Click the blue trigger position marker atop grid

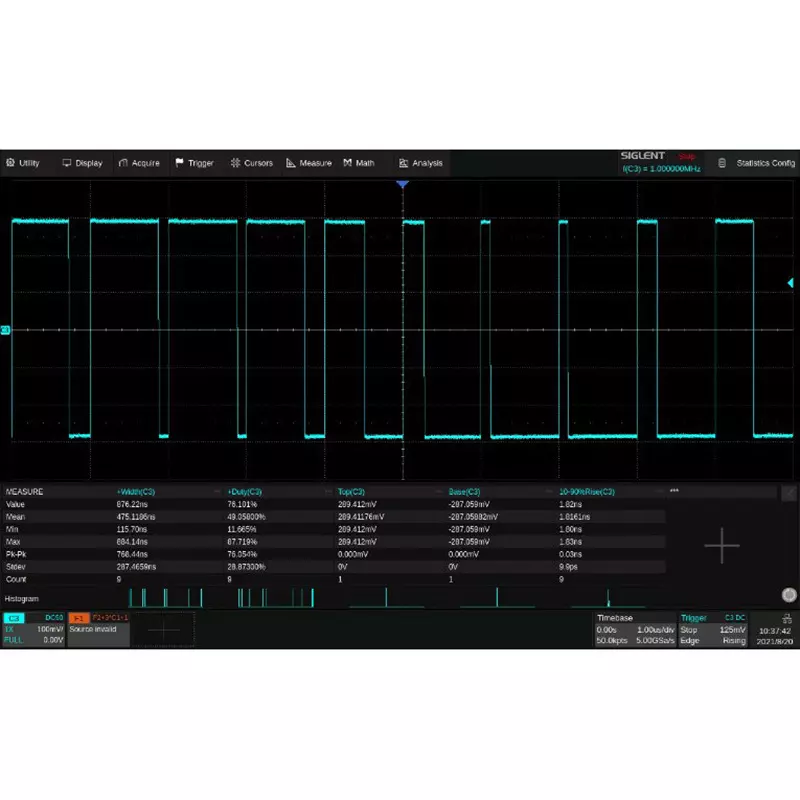[403, 184]
